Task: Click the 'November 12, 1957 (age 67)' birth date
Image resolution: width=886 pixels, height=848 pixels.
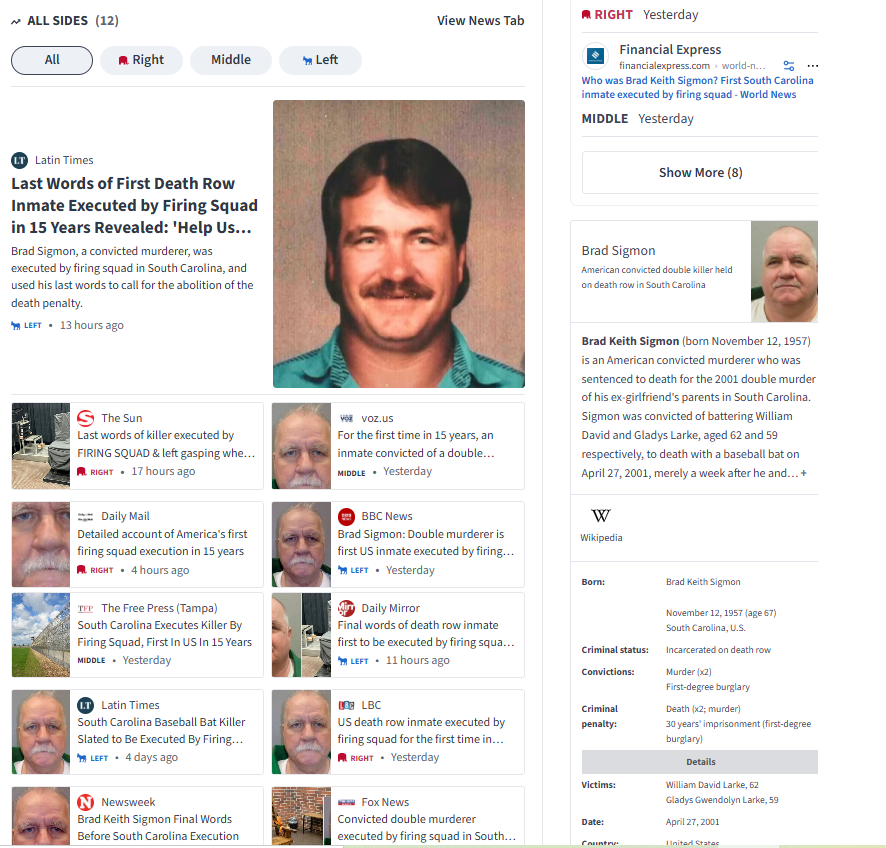Action: (721, 613)
